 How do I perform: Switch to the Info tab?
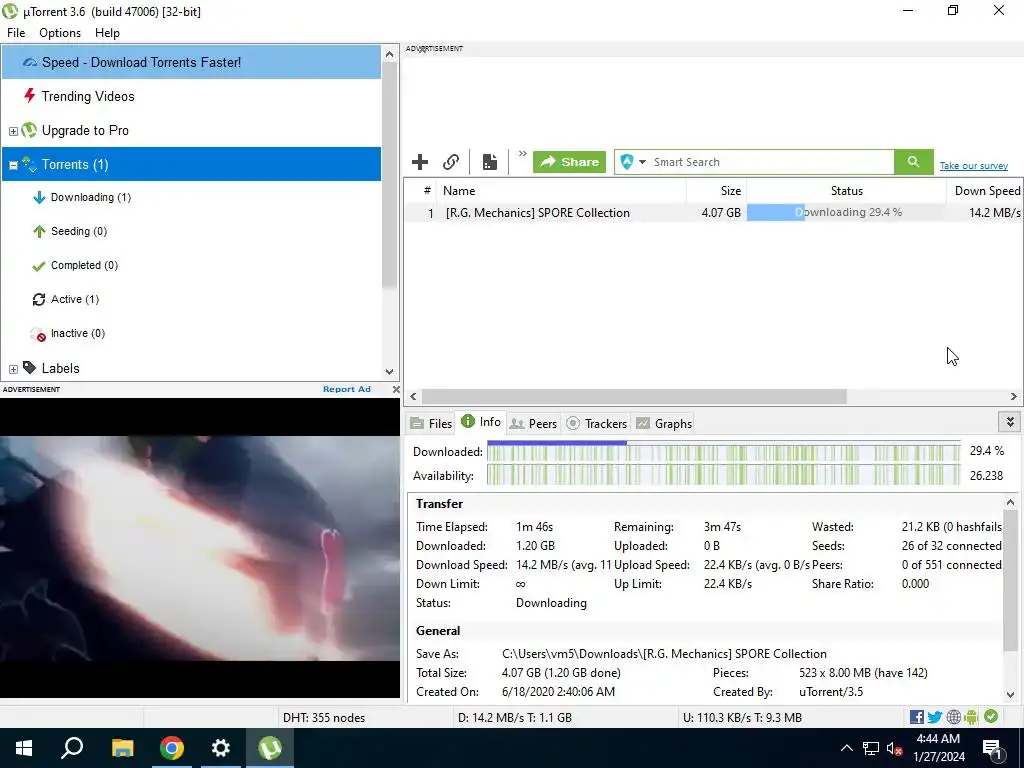click(481, 422)
